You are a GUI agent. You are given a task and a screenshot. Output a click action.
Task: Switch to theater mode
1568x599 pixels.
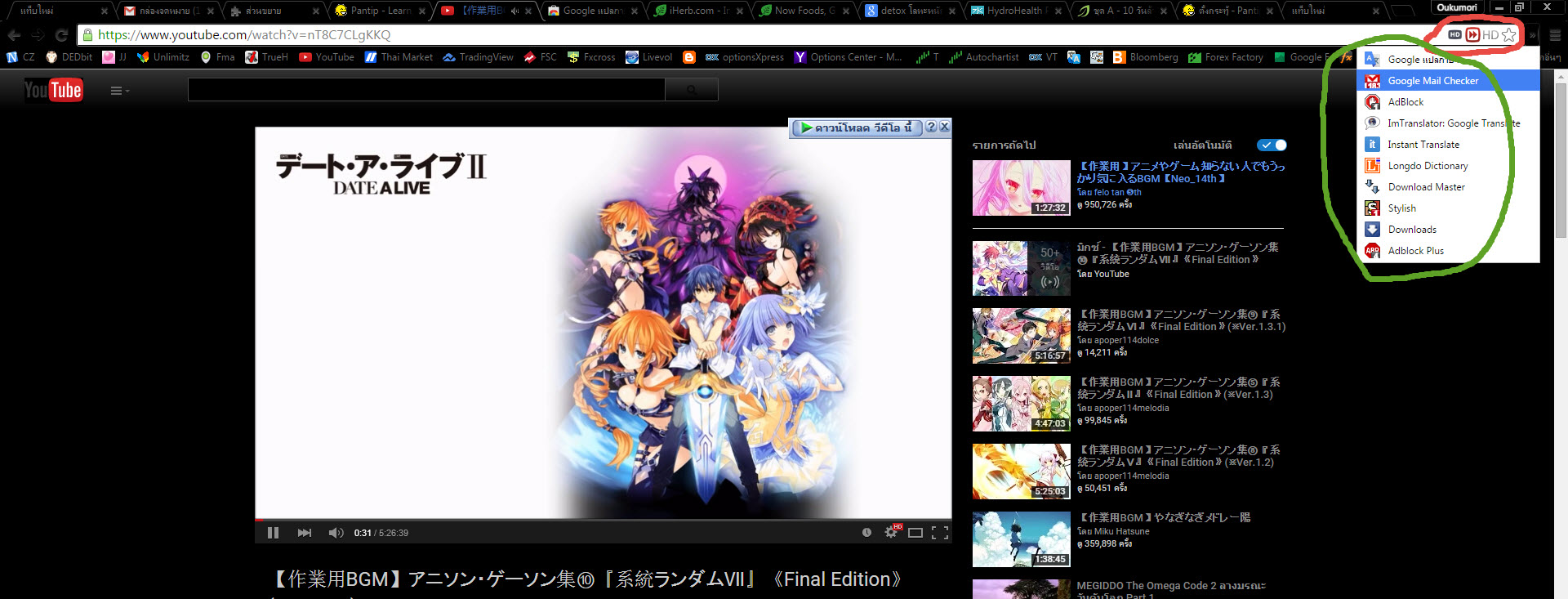[915, 533]
